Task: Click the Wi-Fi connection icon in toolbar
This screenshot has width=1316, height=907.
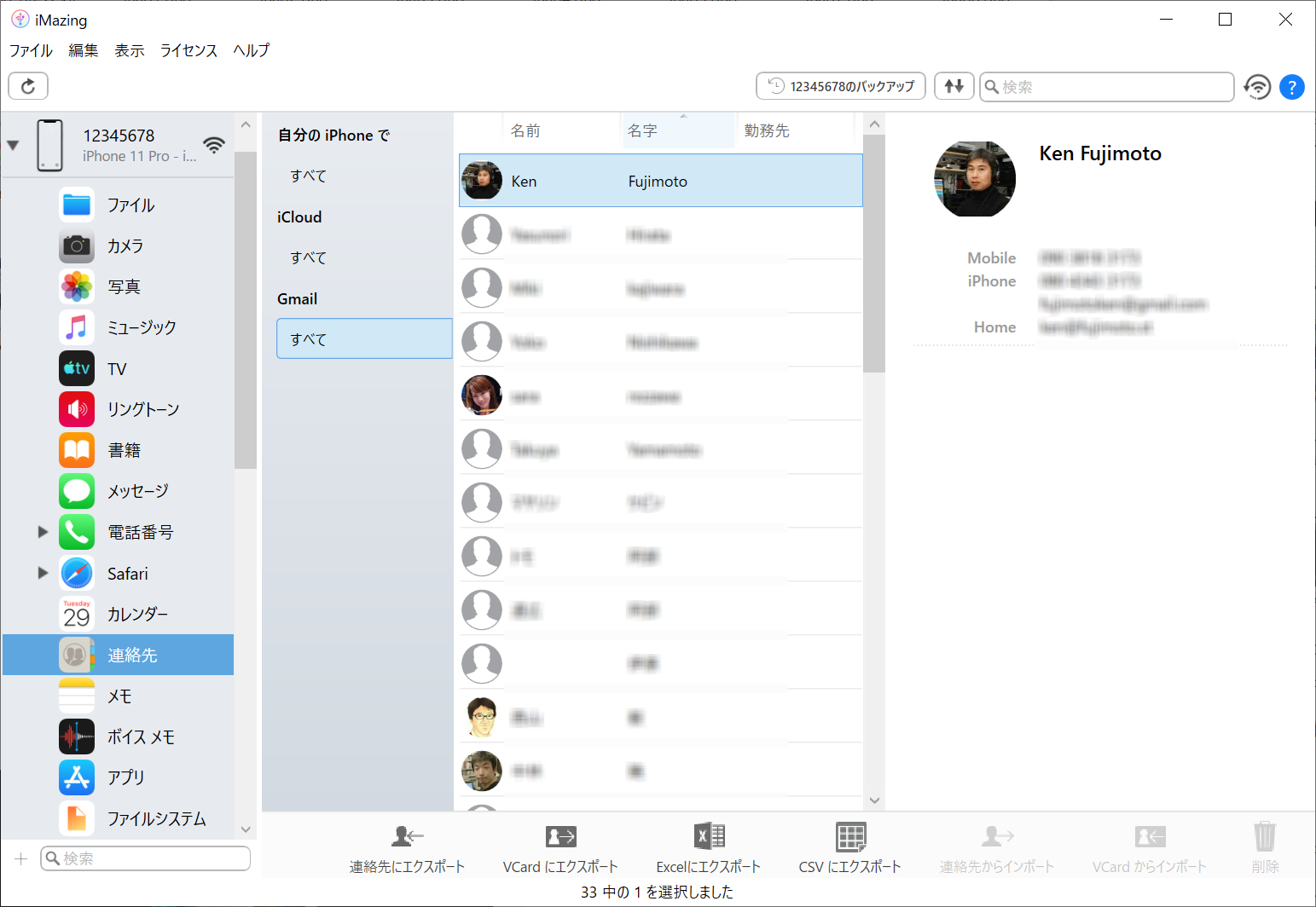Action: pos(1257,86)
